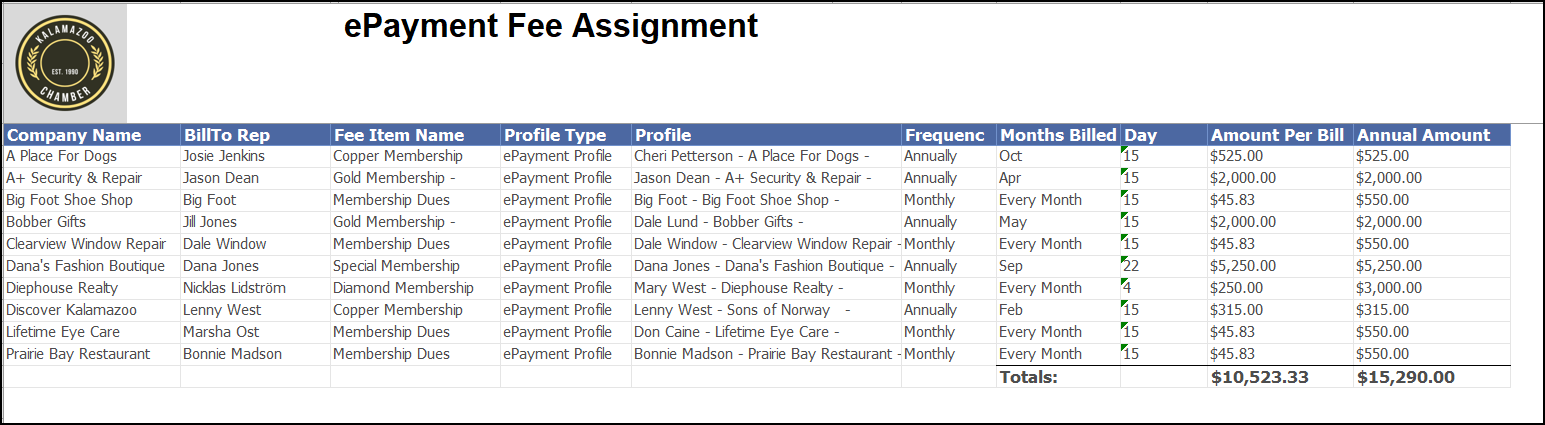Select the ePayment Fee Assignment title

click(x=551, y=27)
